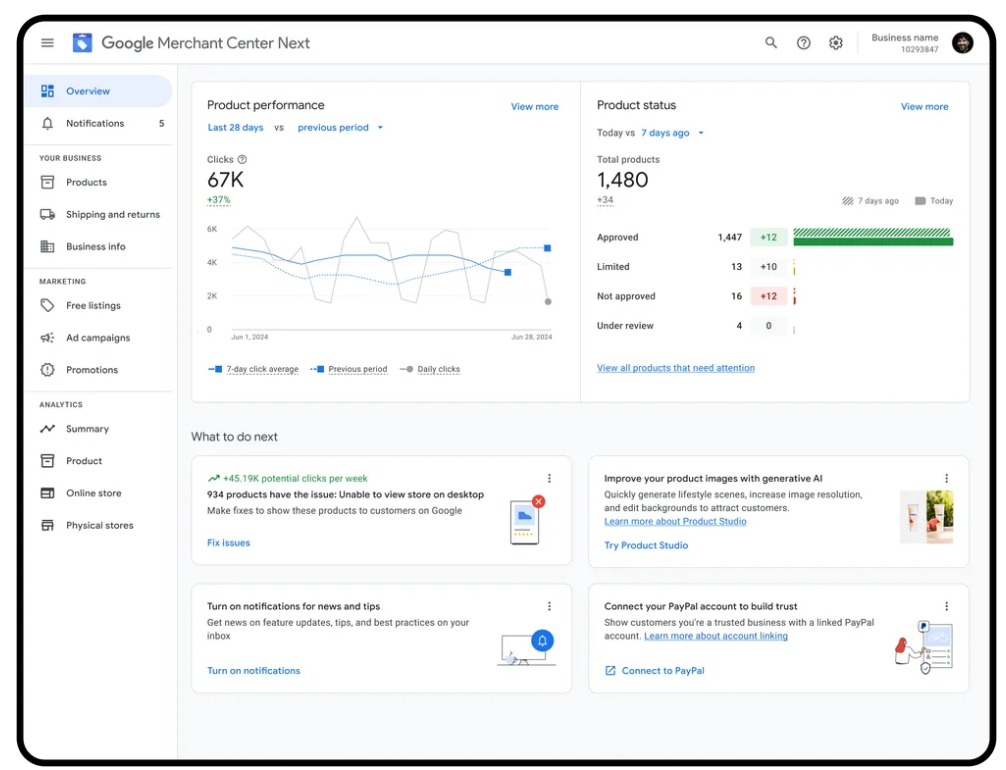
Task: Open the previous period comparison dropdown
Action: [340, 128]
